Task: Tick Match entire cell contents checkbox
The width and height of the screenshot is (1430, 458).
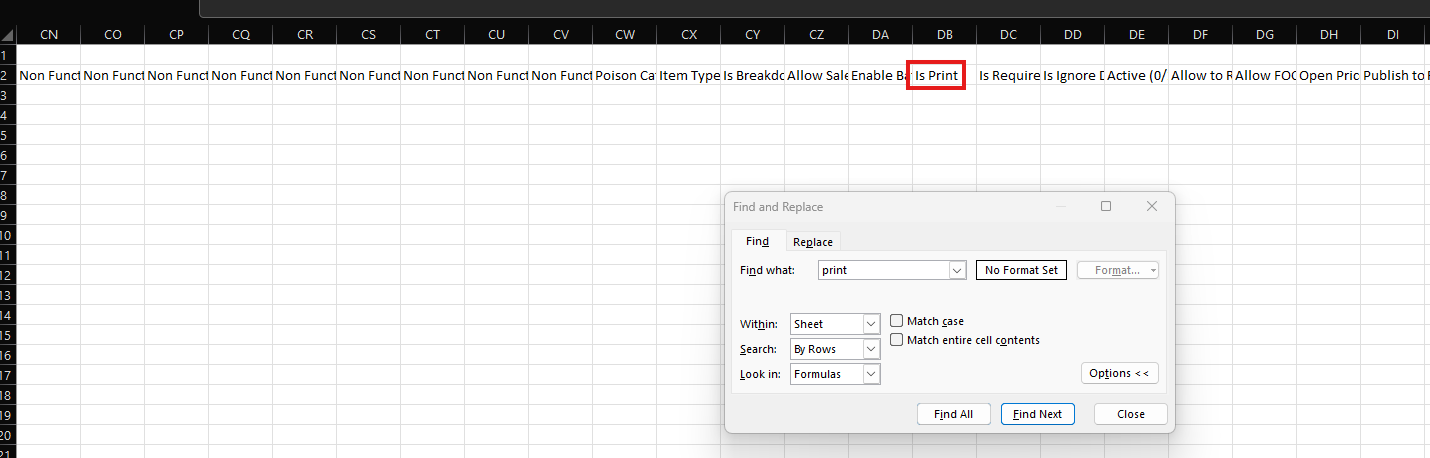Action: 897,340
